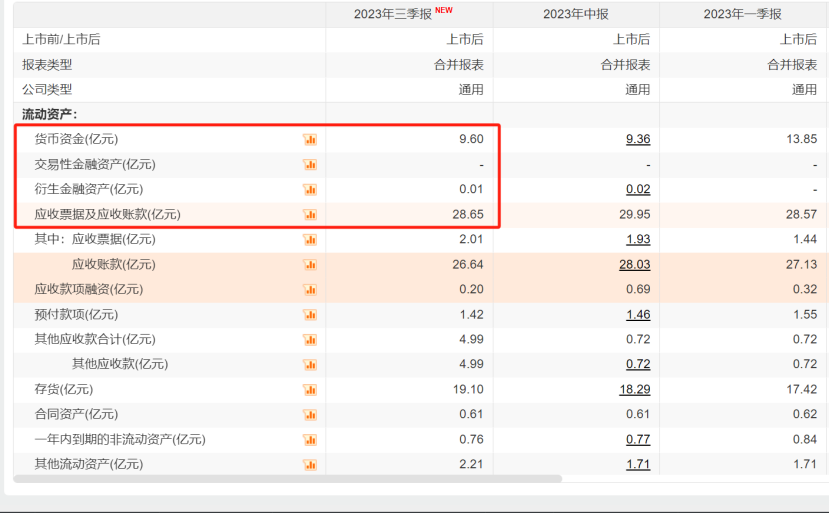
Task: Open chart icon for 其中：应收票据 row
Action: click(x=310, y=240)
